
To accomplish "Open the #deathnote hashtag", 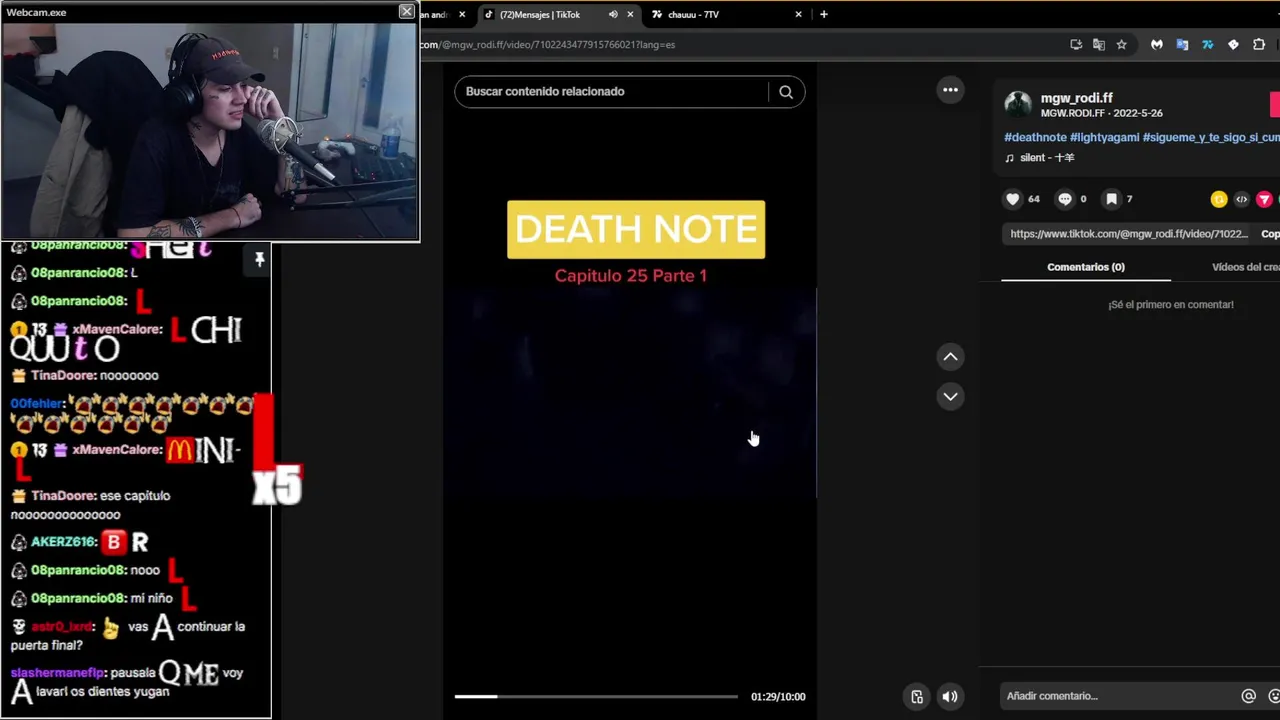I will coord(1035,137).
